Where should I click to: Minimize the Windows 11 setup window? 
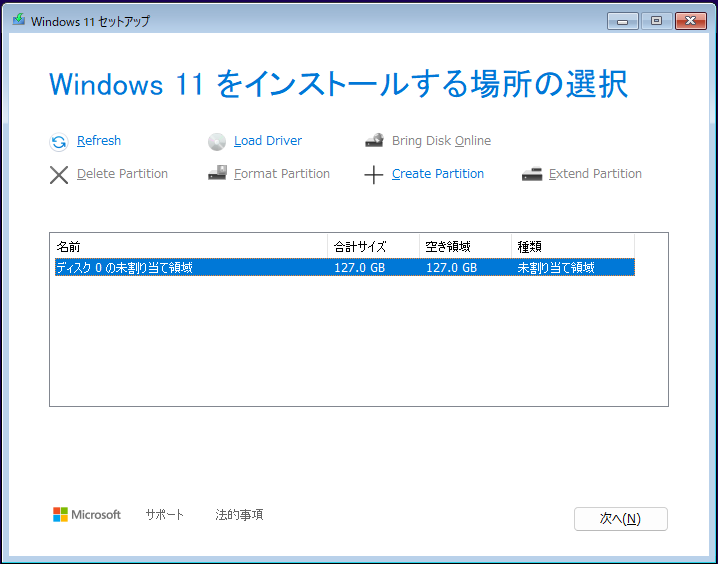tap(623, 21)
